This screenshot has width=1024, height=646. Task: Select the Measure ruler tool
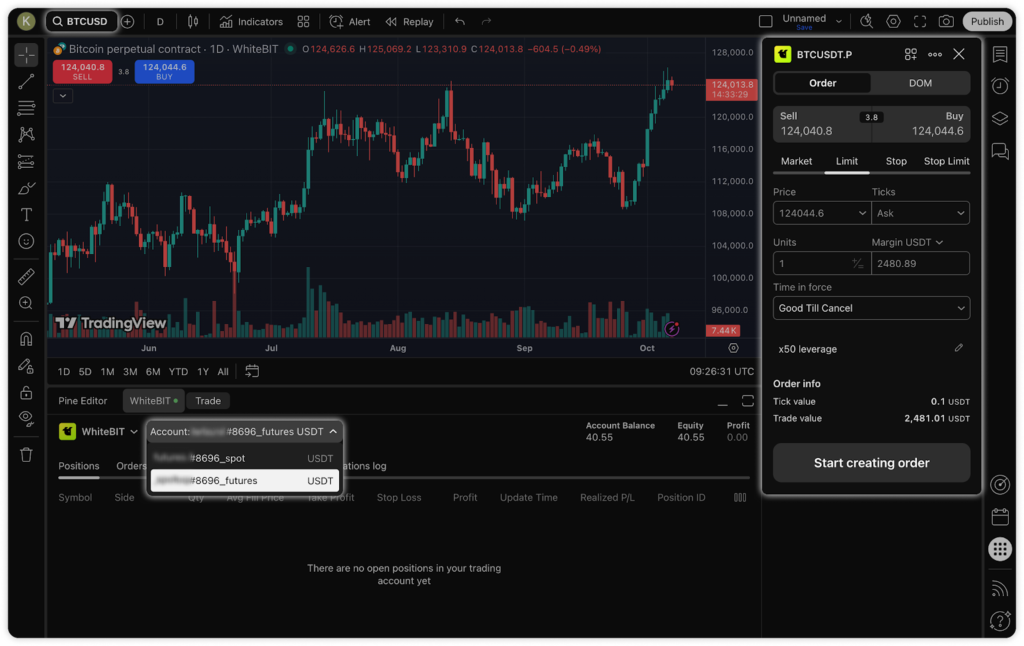coord(25,276)
